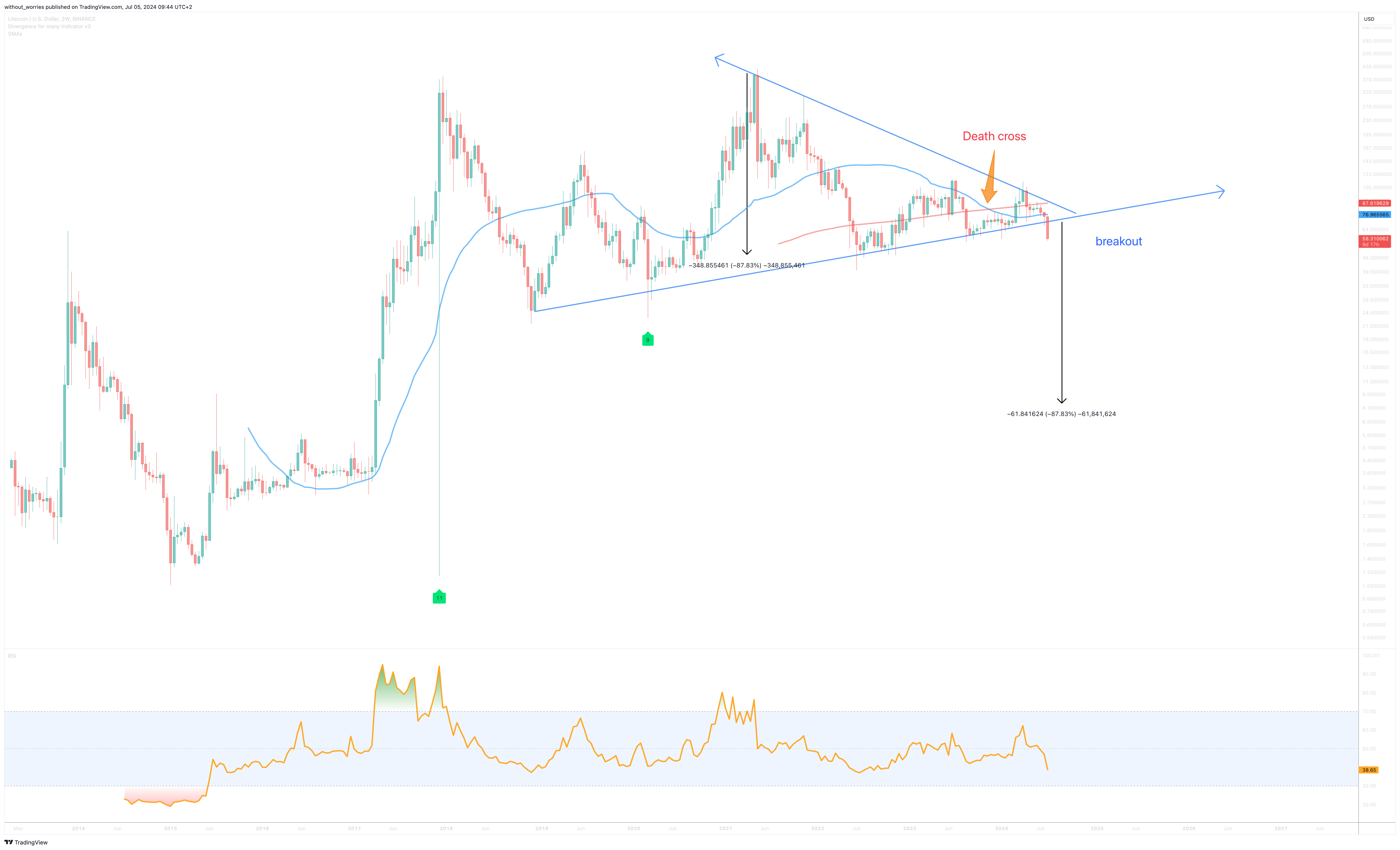The image size is (1400, 850).
Task: Click the -61.841624 (-87.83%) measurement label
Action: (1061, 414)
